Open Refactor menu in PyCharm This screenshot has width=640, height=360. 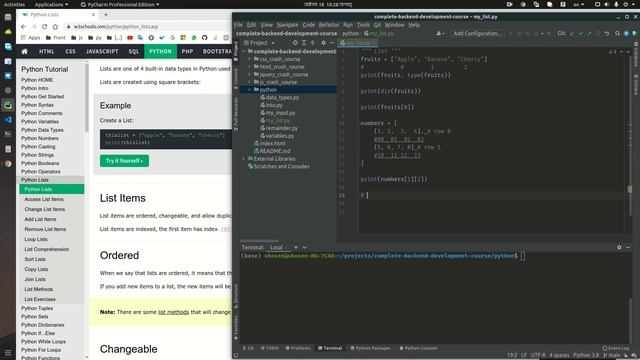tap(329, 25)
